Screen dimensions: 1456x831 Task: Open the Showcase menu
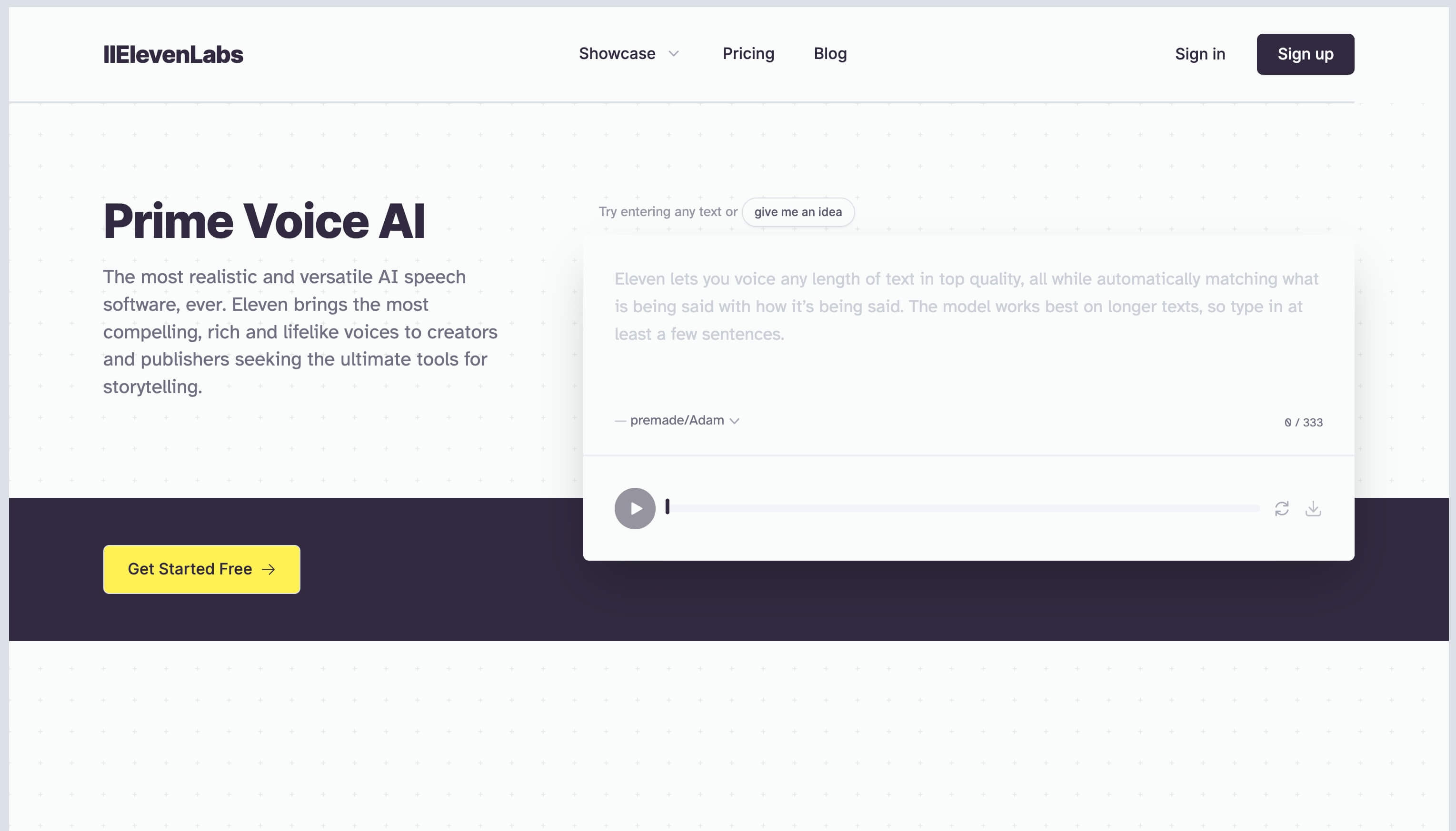point(617,53)
